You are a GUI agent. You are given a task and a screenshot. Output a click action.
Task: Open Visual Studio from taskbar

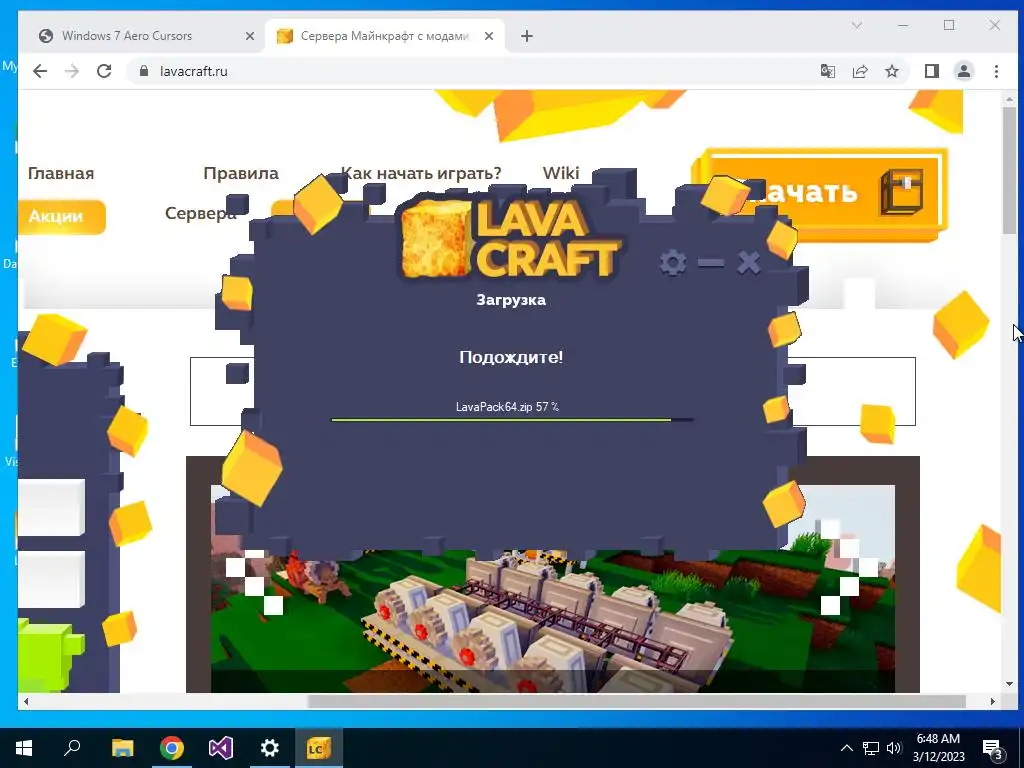pos(221,748)
